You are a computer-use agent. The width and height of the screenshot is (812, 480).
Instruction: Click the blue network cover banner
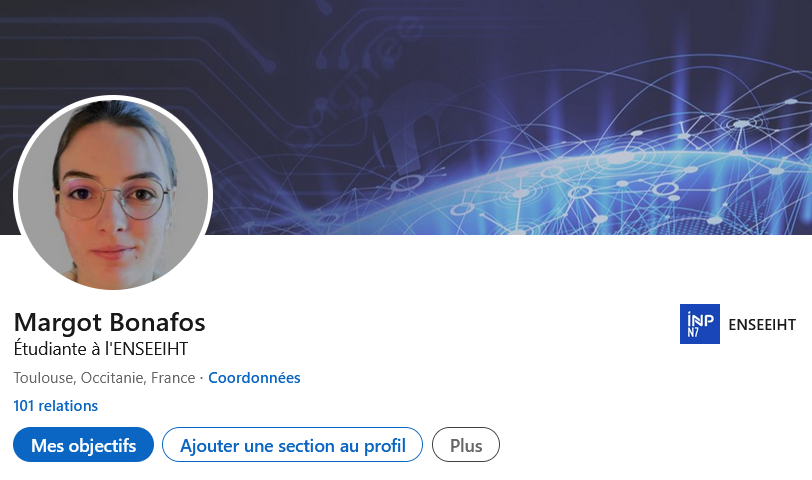point(406,117)
